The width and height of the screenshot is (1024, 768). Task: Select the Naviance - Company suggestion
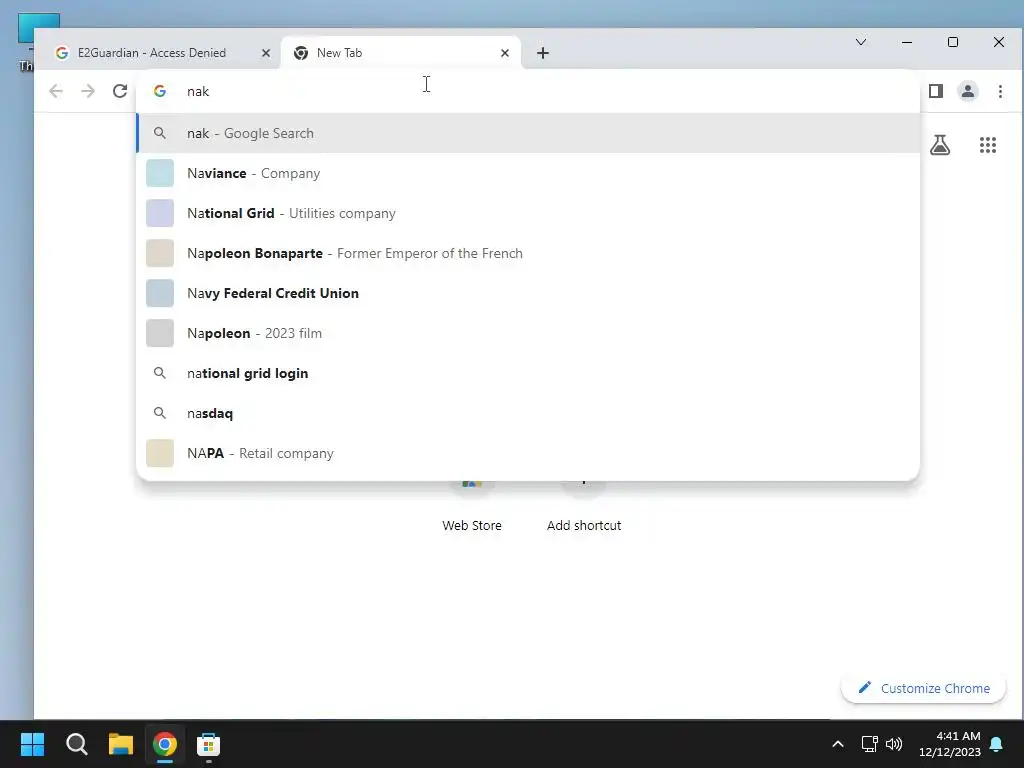[528, 173]
